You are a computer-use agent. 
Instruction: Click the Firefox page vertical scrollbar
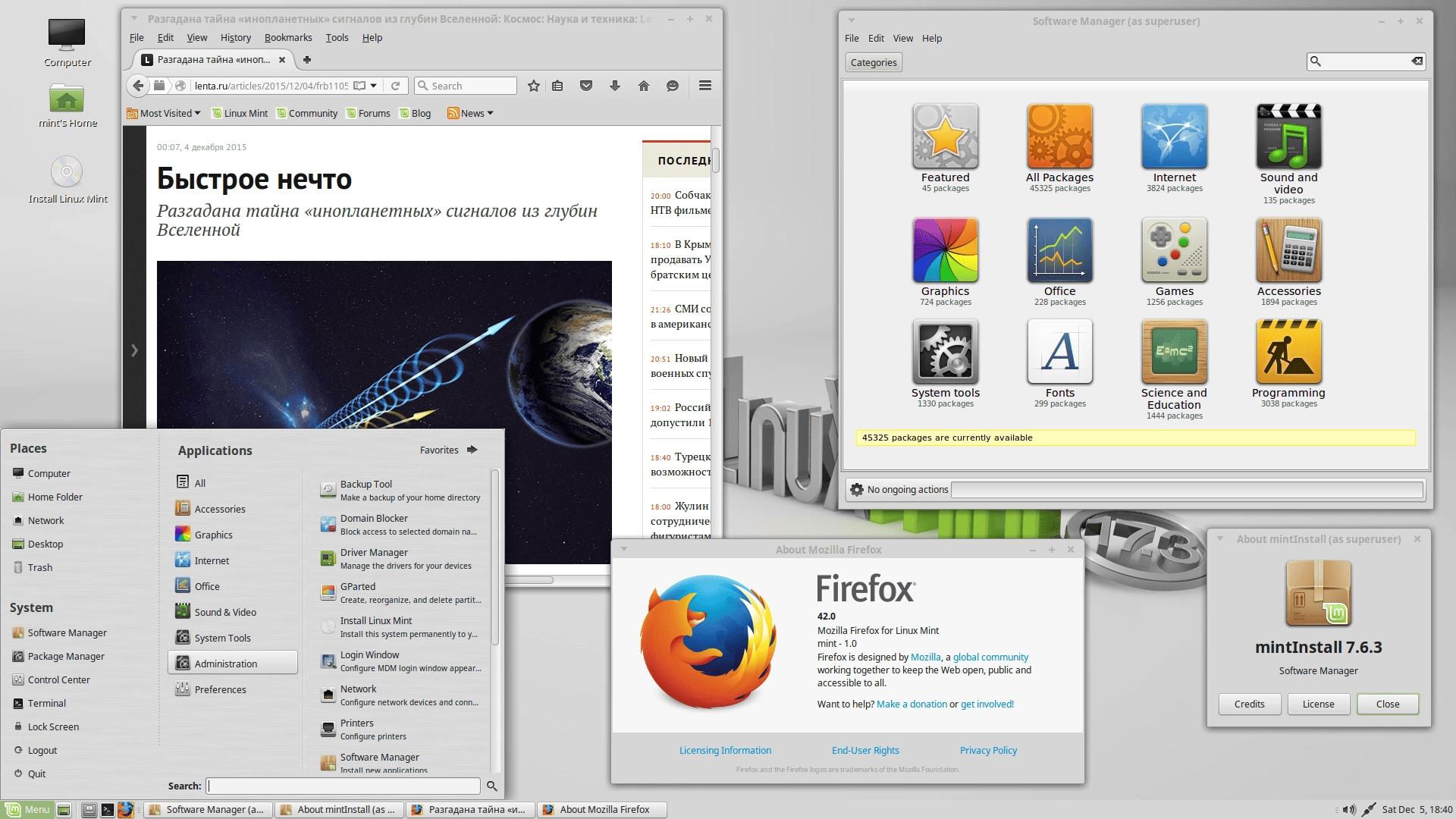pyautogui.click(x=715, y=160)
